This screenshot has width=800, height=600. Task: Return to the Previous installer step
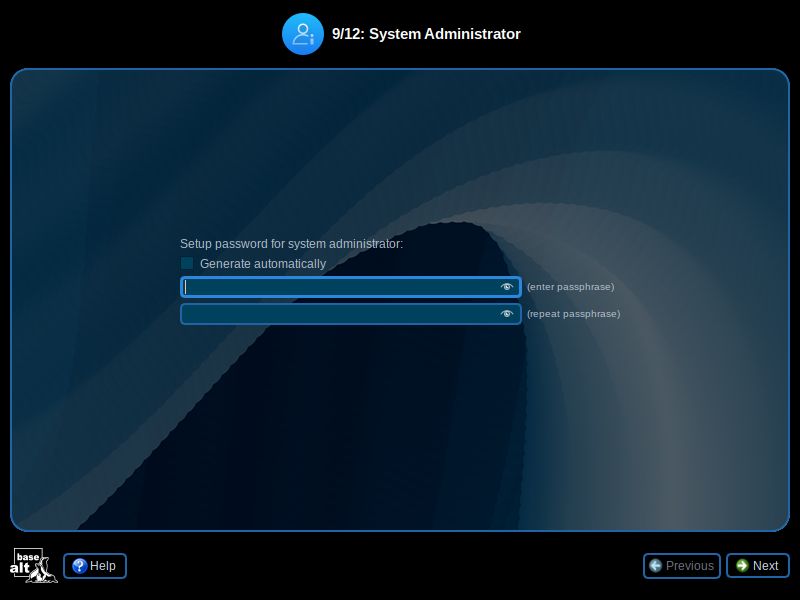[682, 566]
